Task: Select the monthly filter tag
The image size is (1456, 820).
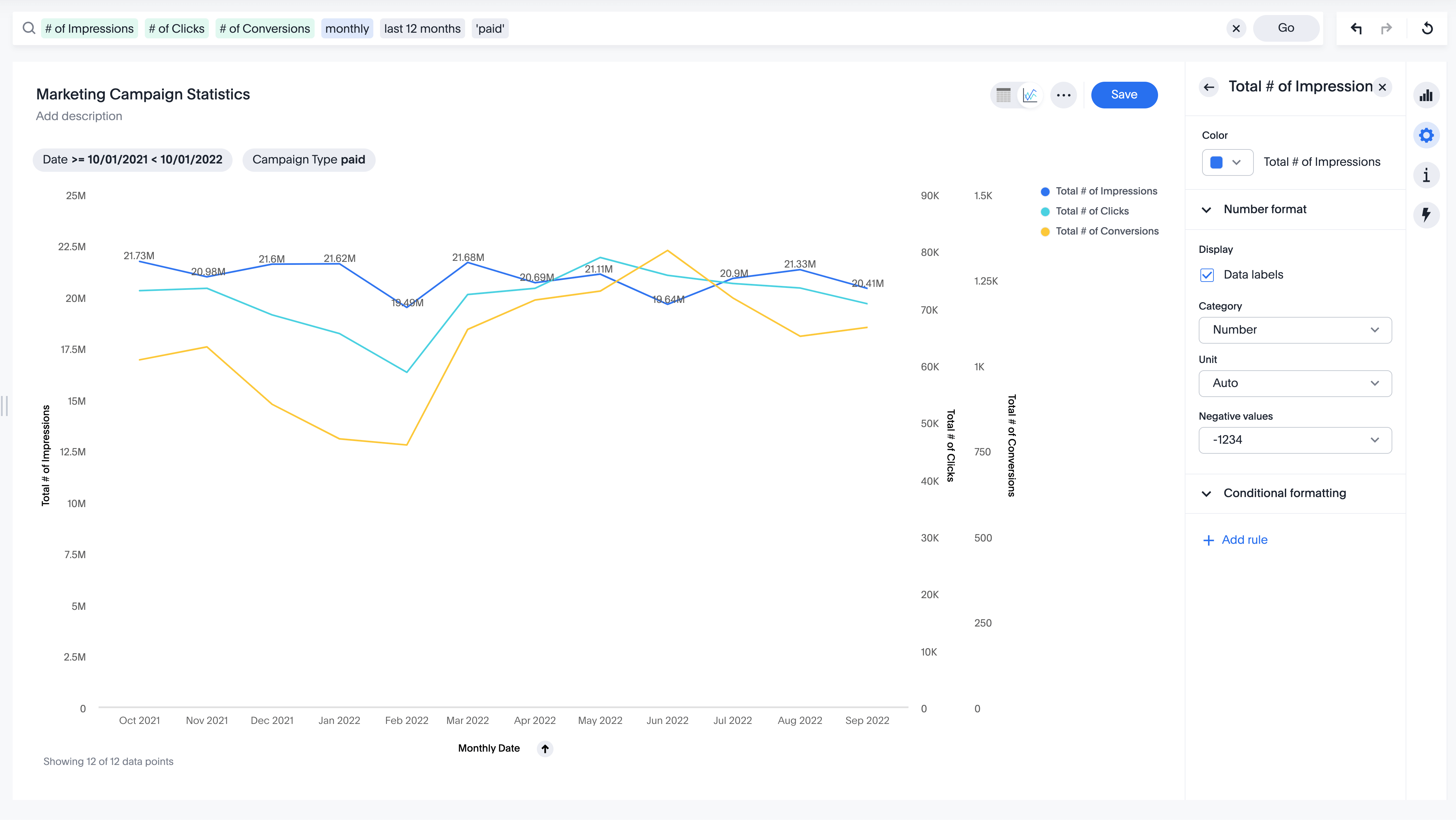Action: click(x=347, y=28)
